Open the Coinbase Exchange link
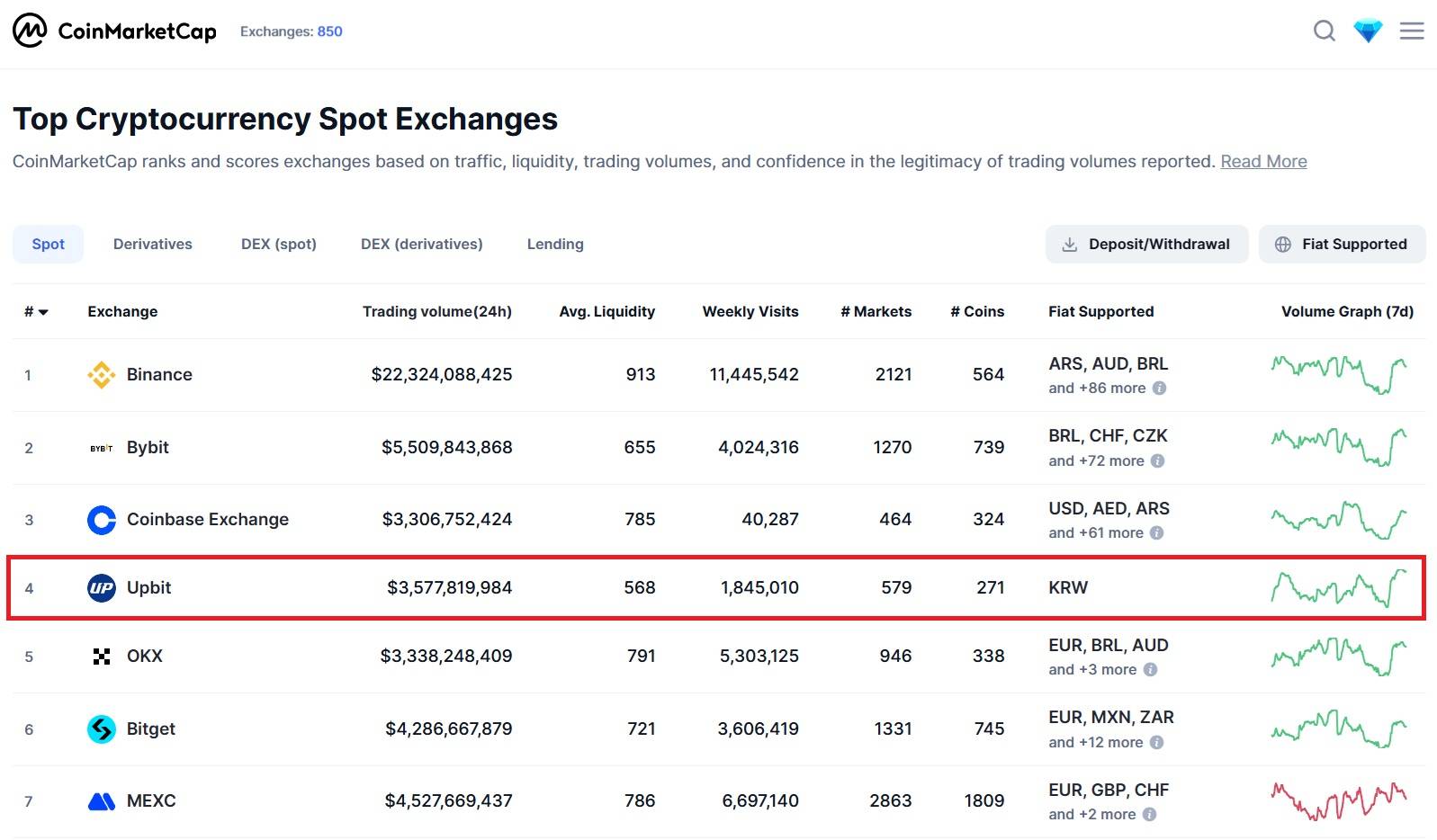Image resolution: width=1437 pixels, height=840 pixels. pyautogui.click(x=208, y=520)
